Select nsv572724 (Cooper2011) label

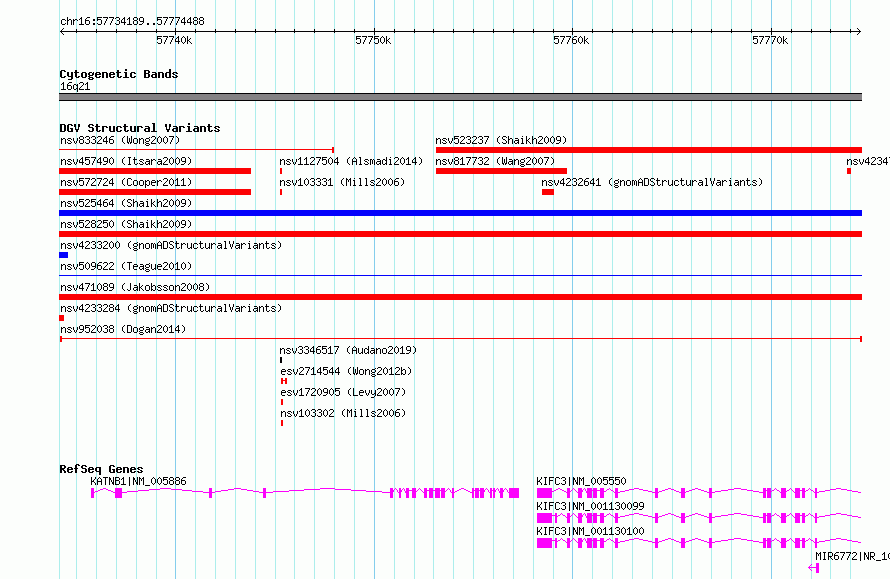126,182
